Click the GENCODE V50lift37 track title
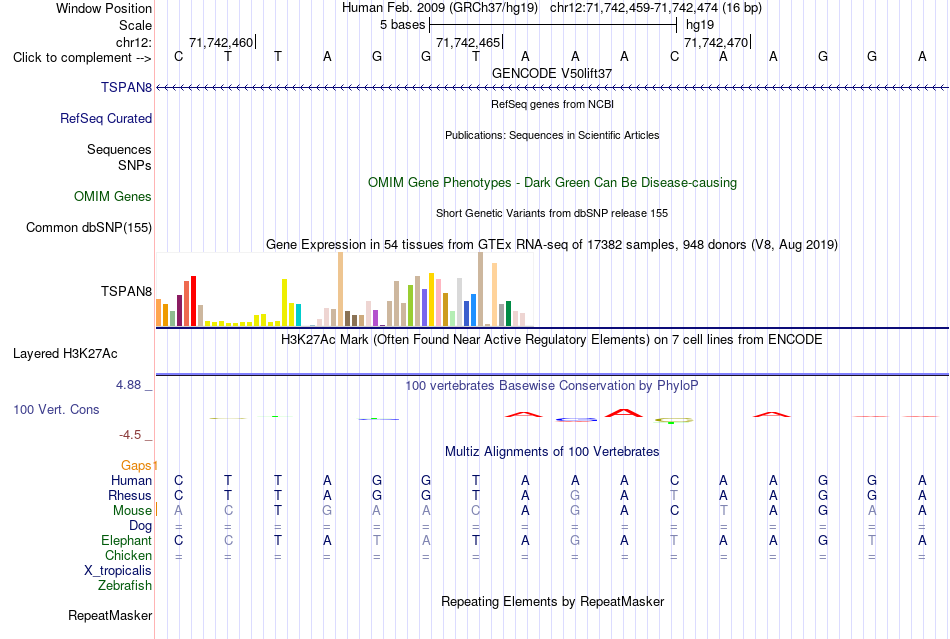 tap(552, 73)
